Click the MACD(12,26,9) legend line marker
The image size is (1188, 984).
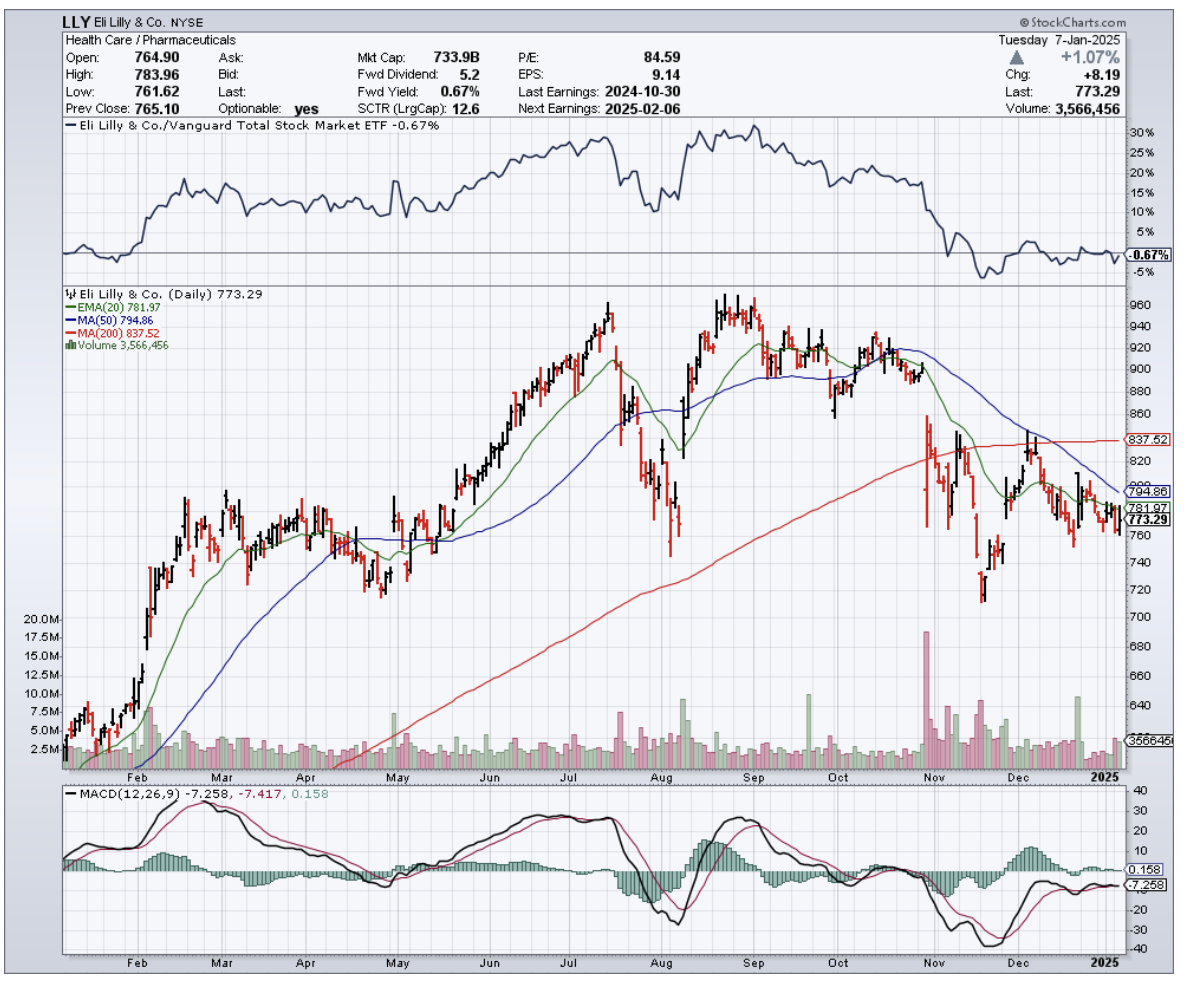click(x=69, y=794)
